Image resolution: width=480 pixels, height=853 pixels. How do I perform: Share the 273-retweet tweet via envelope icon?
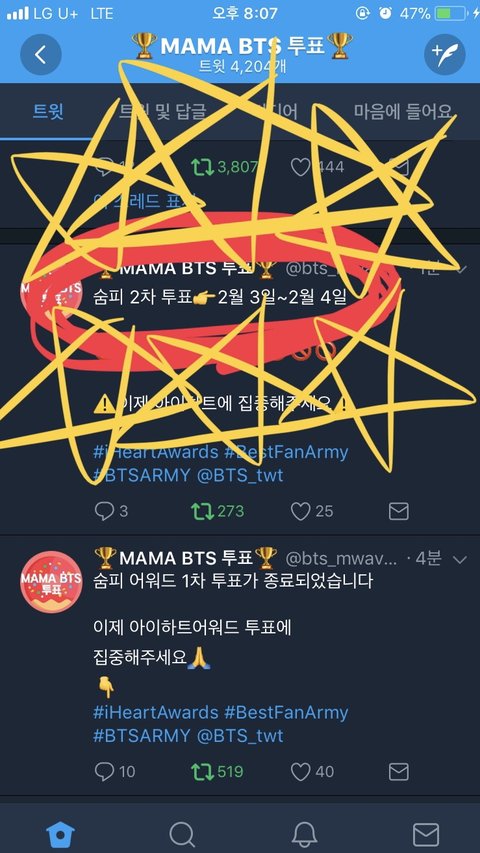pos(399,511)
